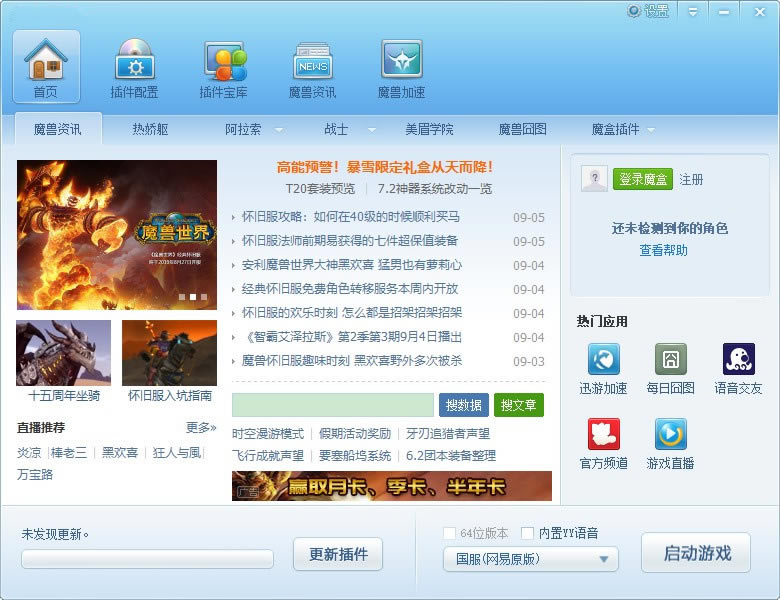
Task: Open headline 高能预警！暴雪限定礼盒从天而降
Action: pyautogui.click(x=385, y=167)
